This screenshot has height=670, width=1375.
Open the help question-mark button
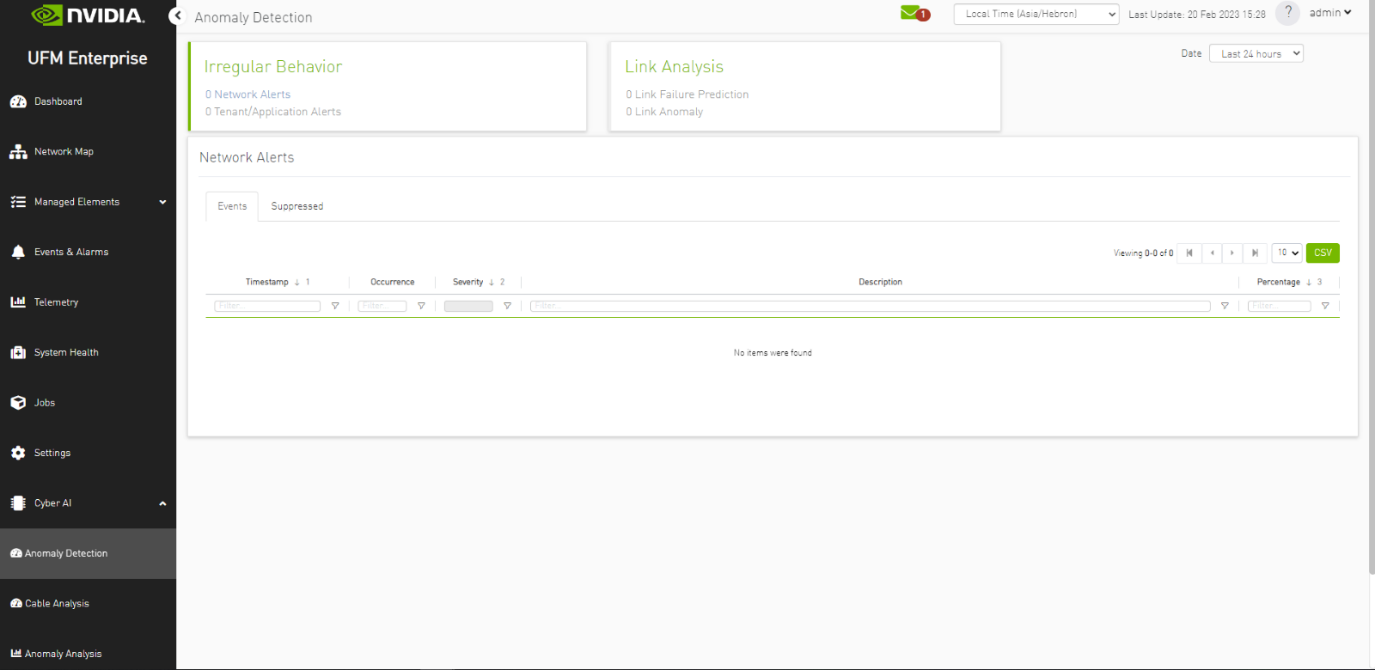[x=1288, y=13]
